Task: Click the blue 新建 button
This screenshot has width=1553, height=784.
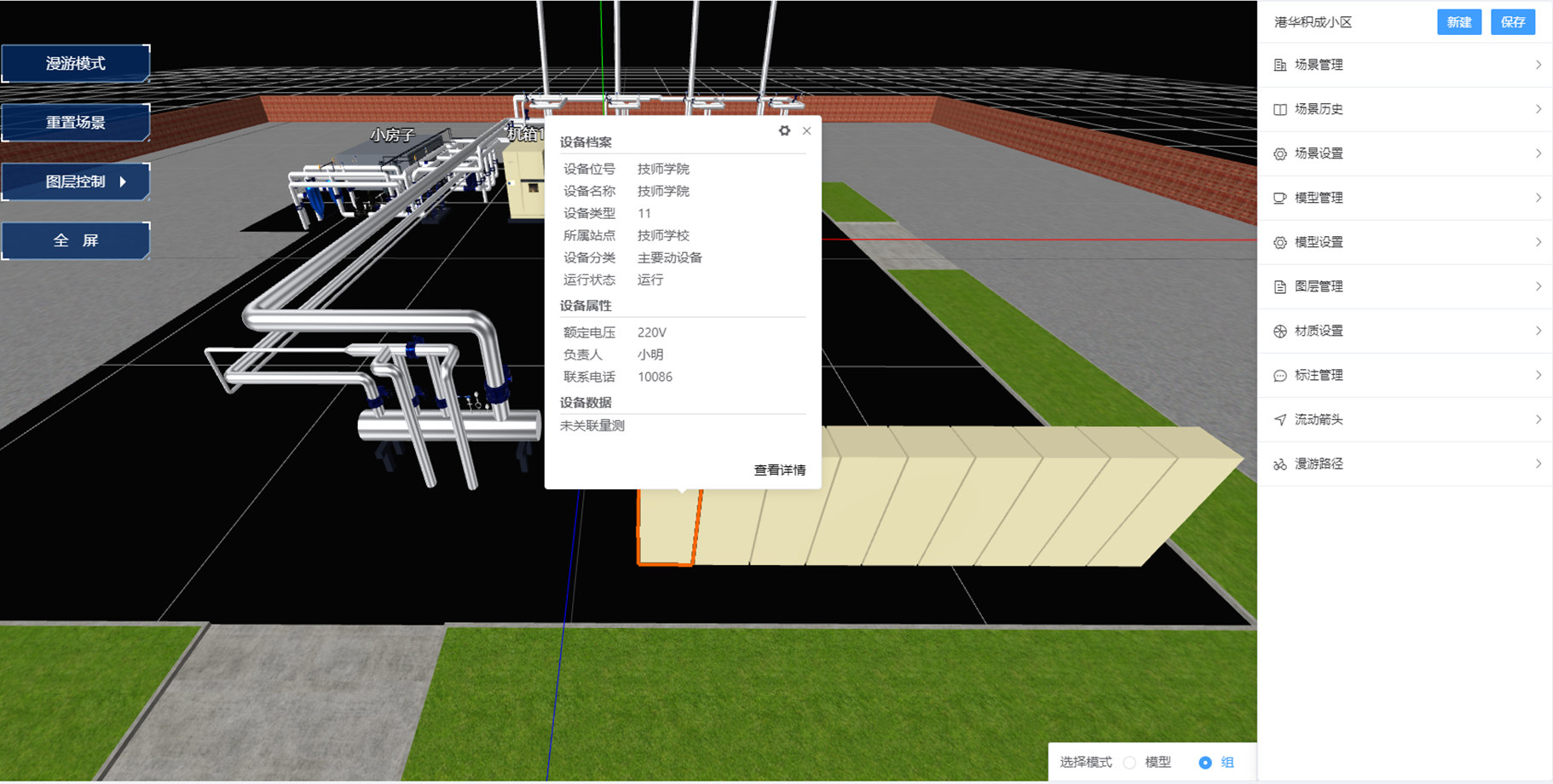Action: click(1458, 22)
